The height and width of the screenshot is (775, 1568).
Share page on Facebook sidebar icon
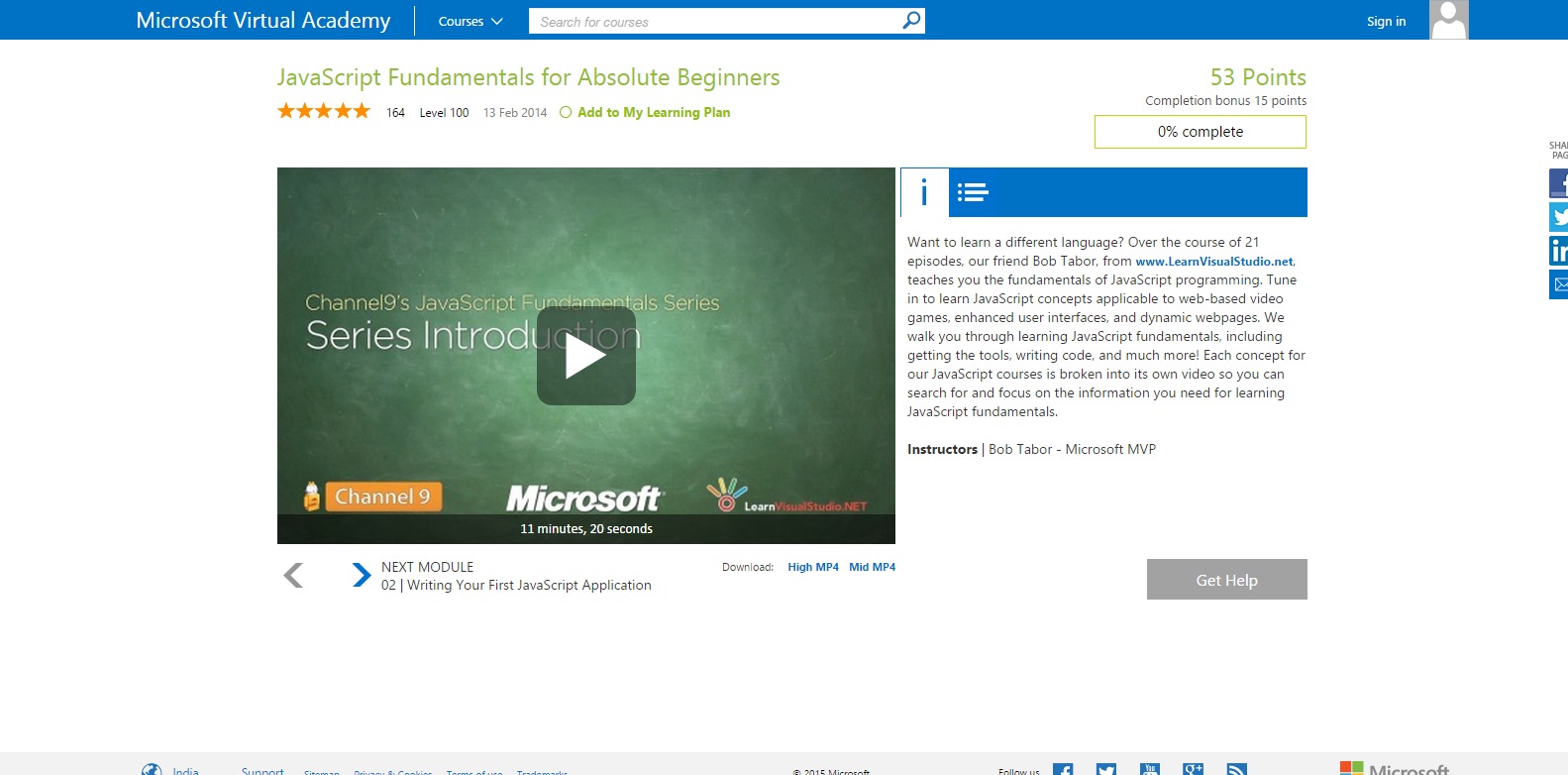pos(1558,183)
